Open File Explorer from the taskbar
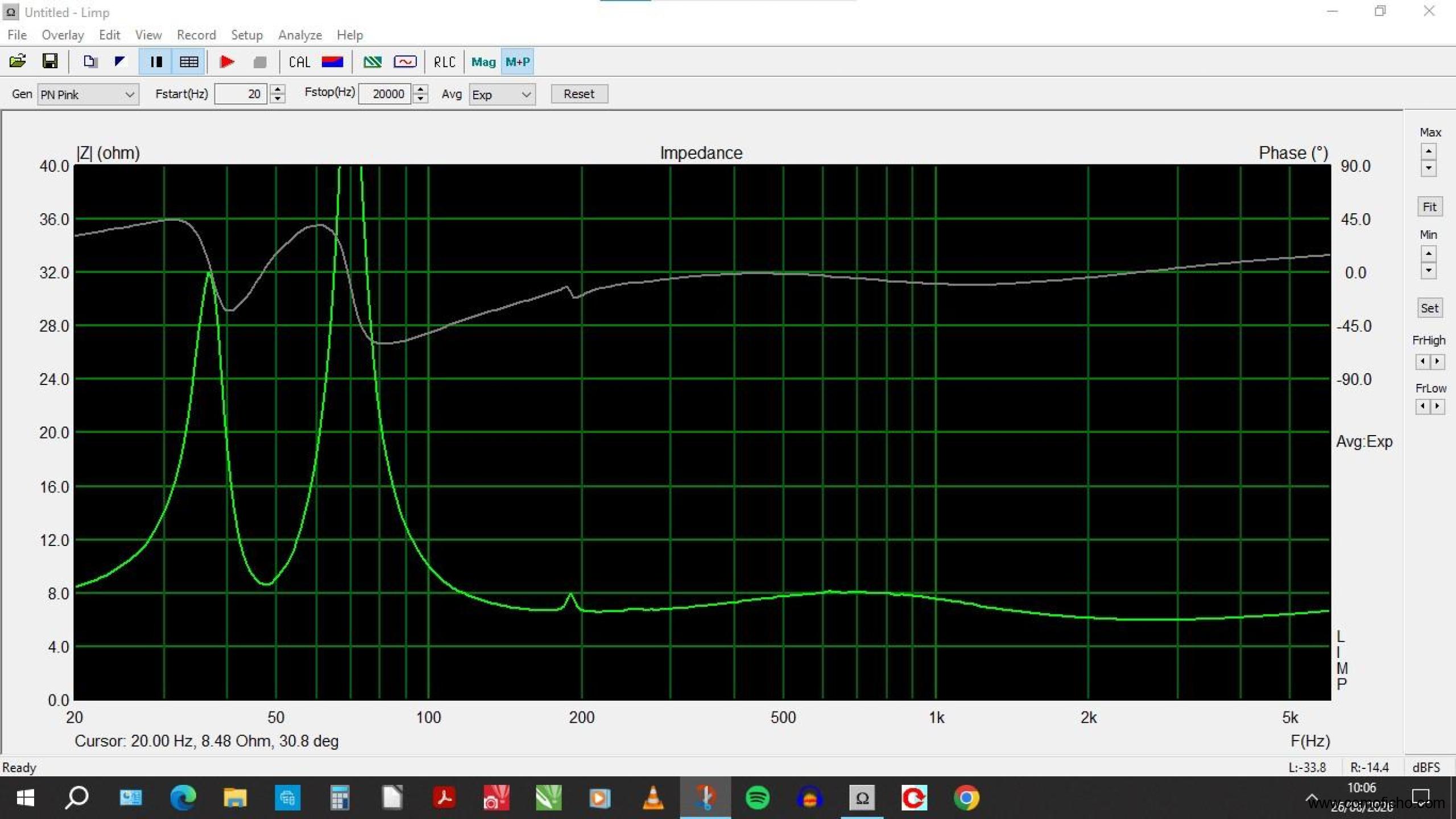 click(235, 798)
